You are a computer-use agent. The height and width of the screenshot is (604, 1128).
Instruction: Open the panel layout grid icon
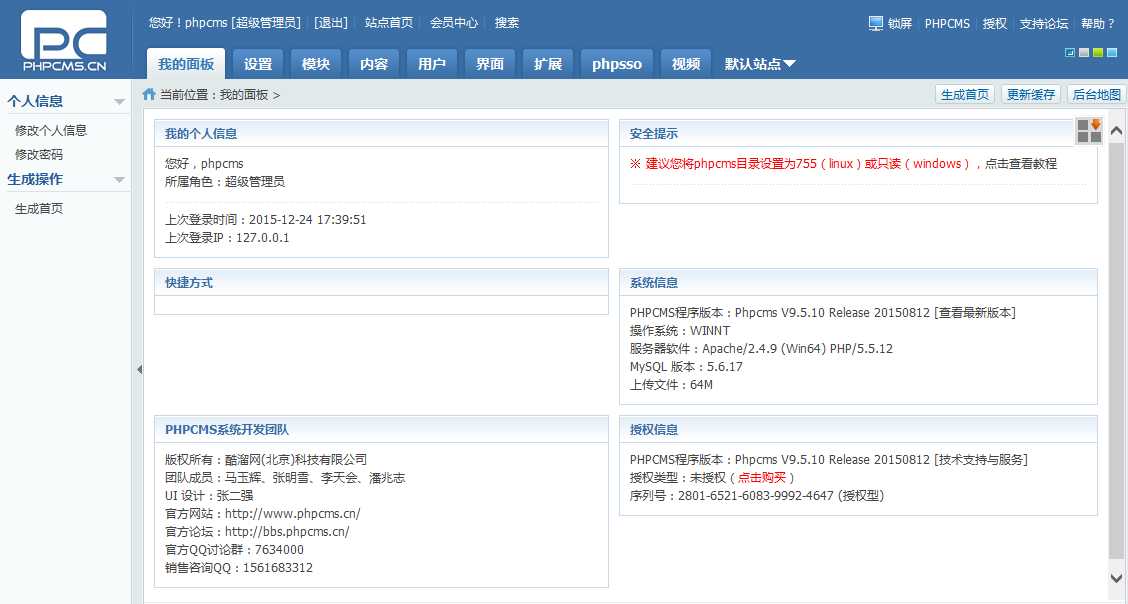pyautogui.click(x=1089, y=131)
